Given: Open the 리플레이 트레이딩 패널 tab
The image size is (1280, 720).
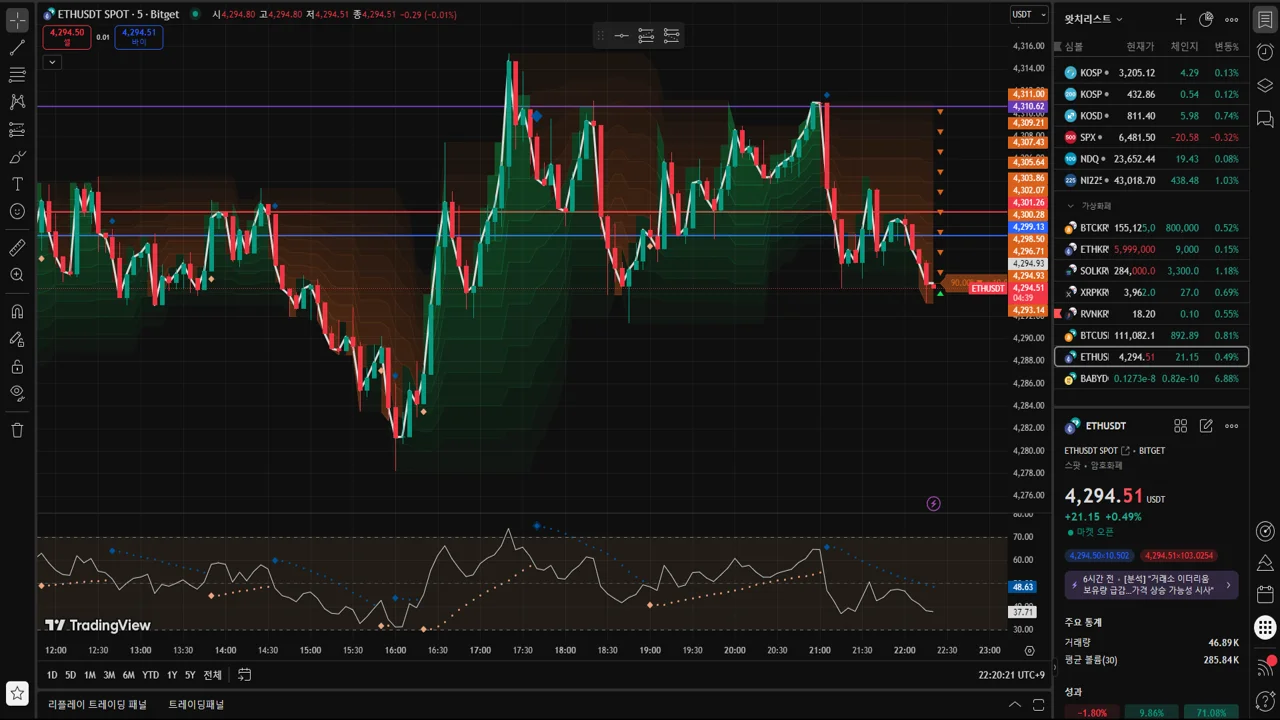Looking at the screenshot, I should pos(97,704).
